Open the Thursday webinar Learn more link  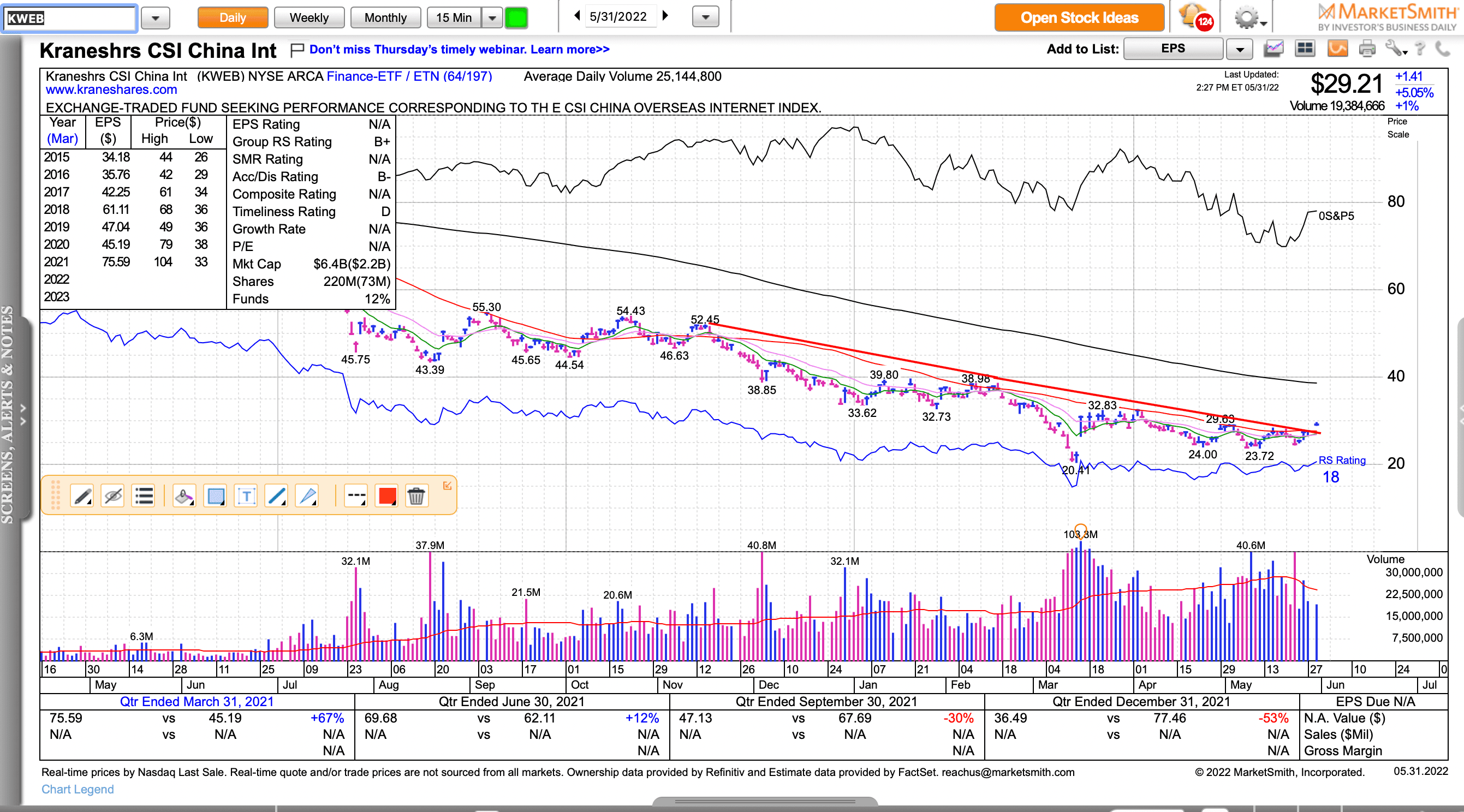click(x=459, y=50)
